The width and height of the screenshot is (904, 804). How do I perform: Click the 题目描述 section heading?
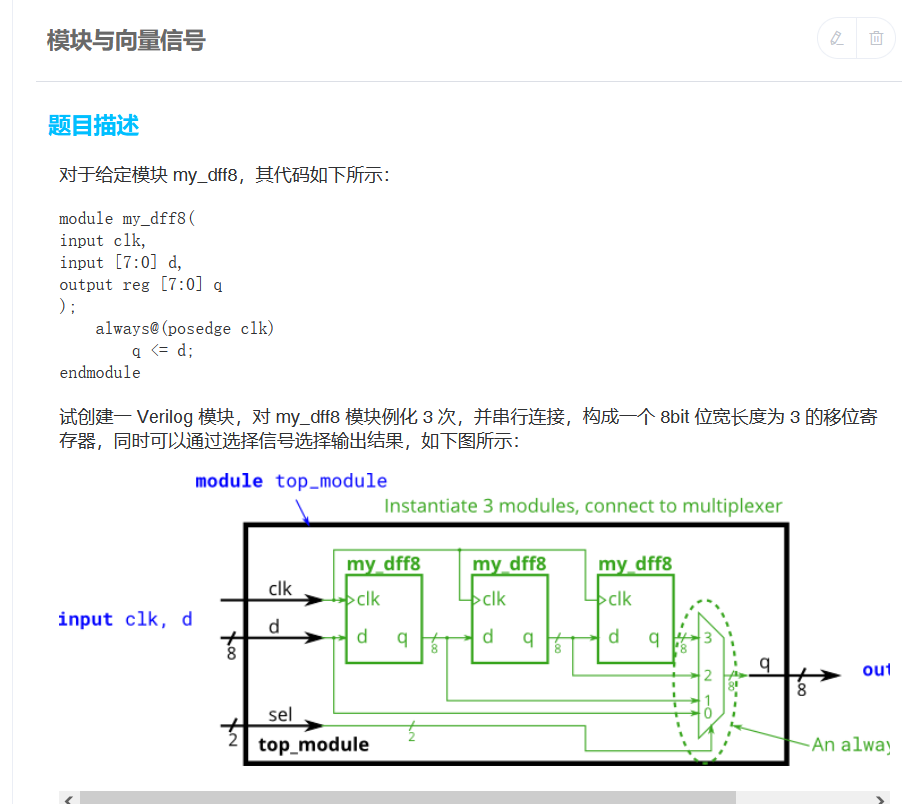coord(93,126)
